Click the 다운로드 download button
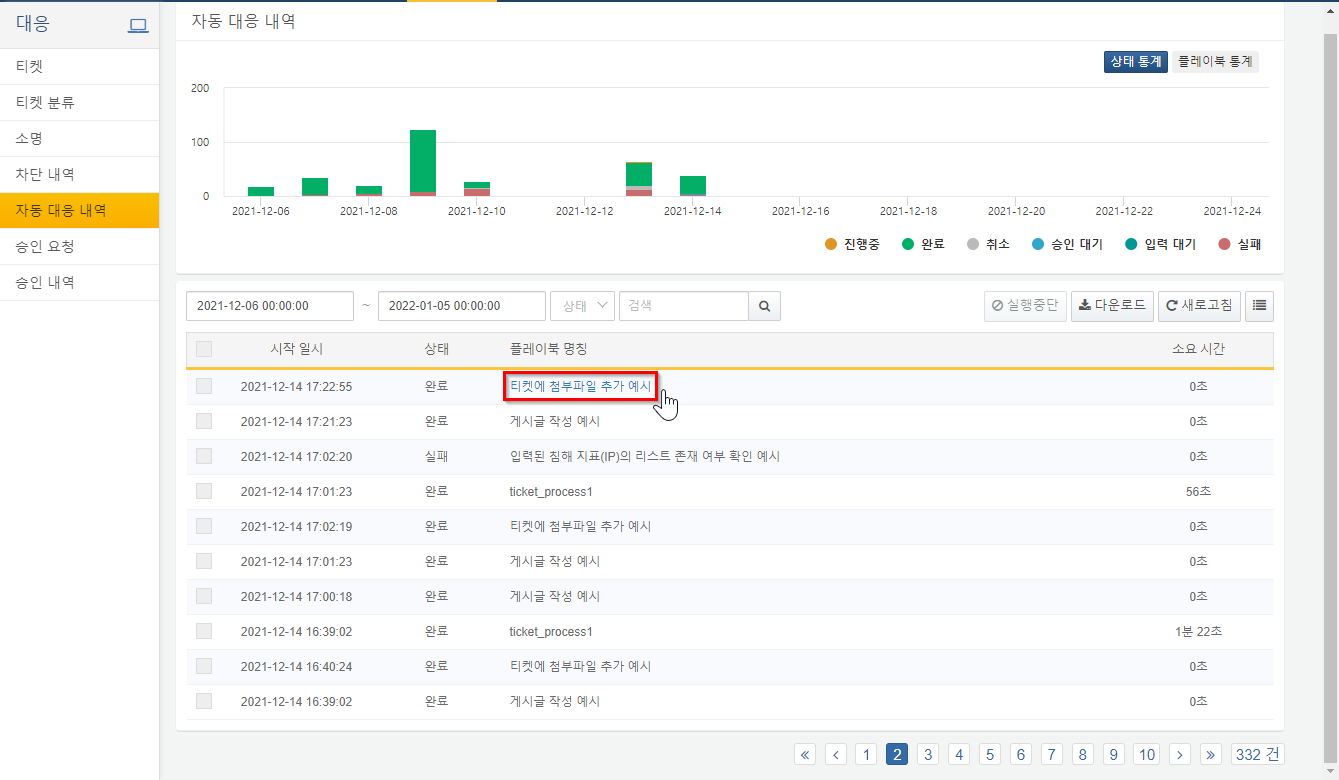The width and height of the screenshot is (1339, 780). point(1112,306)
